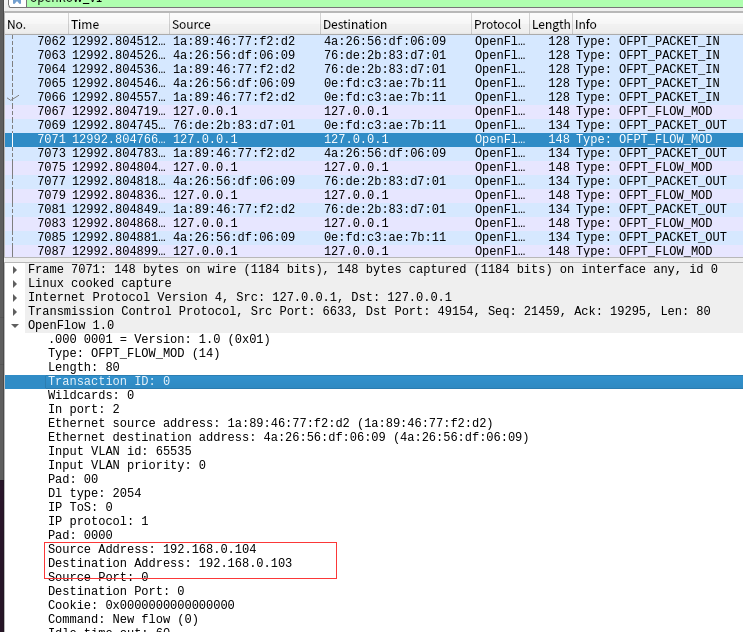Select packet 7069 OFPT_PACKET_OUT row
Viewport: 743px width, 632px height.
point(374,125)
